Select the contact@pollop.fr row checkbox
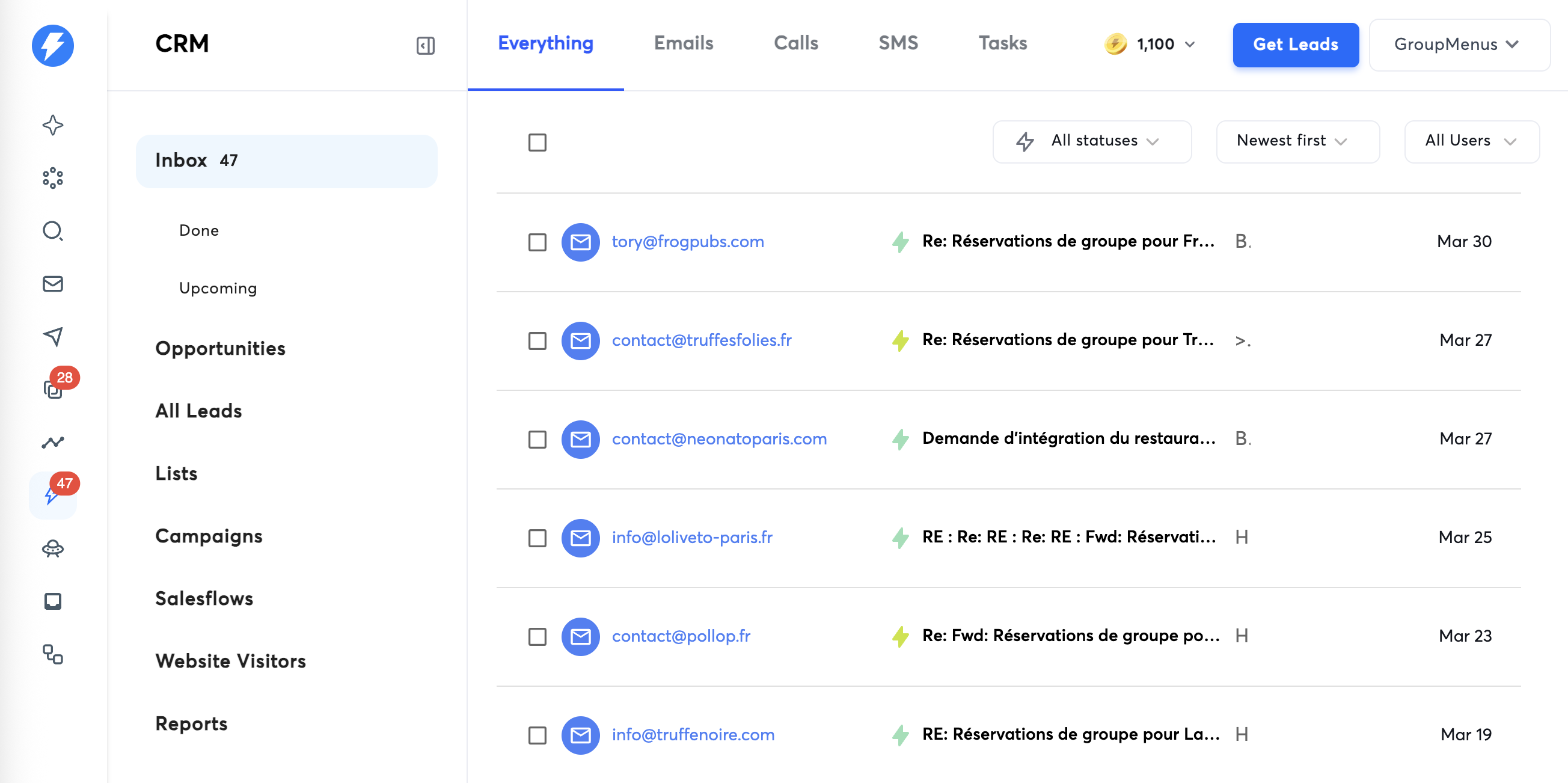Viewport: 1568px width, 783px height. coord(537,636)
